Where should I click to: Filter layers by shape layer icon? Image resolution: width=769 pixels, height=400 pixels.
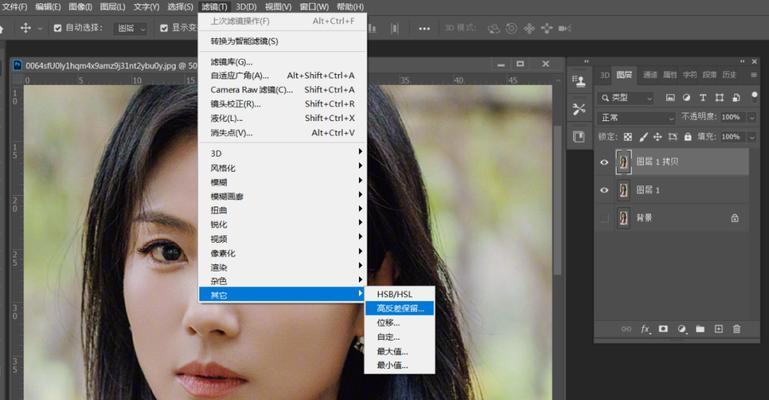point(719,98)
